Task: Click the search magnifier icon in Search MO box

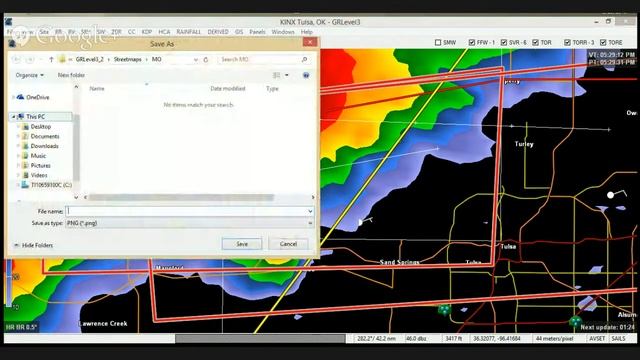Action: (x=304, y=60)
